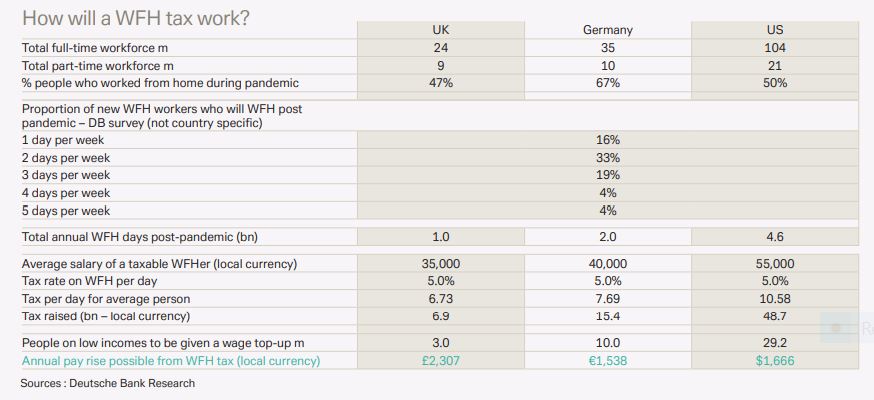Screen dimensions: 874x400
Task: Select the Germany column header
Action: click(x=608, y=30)
